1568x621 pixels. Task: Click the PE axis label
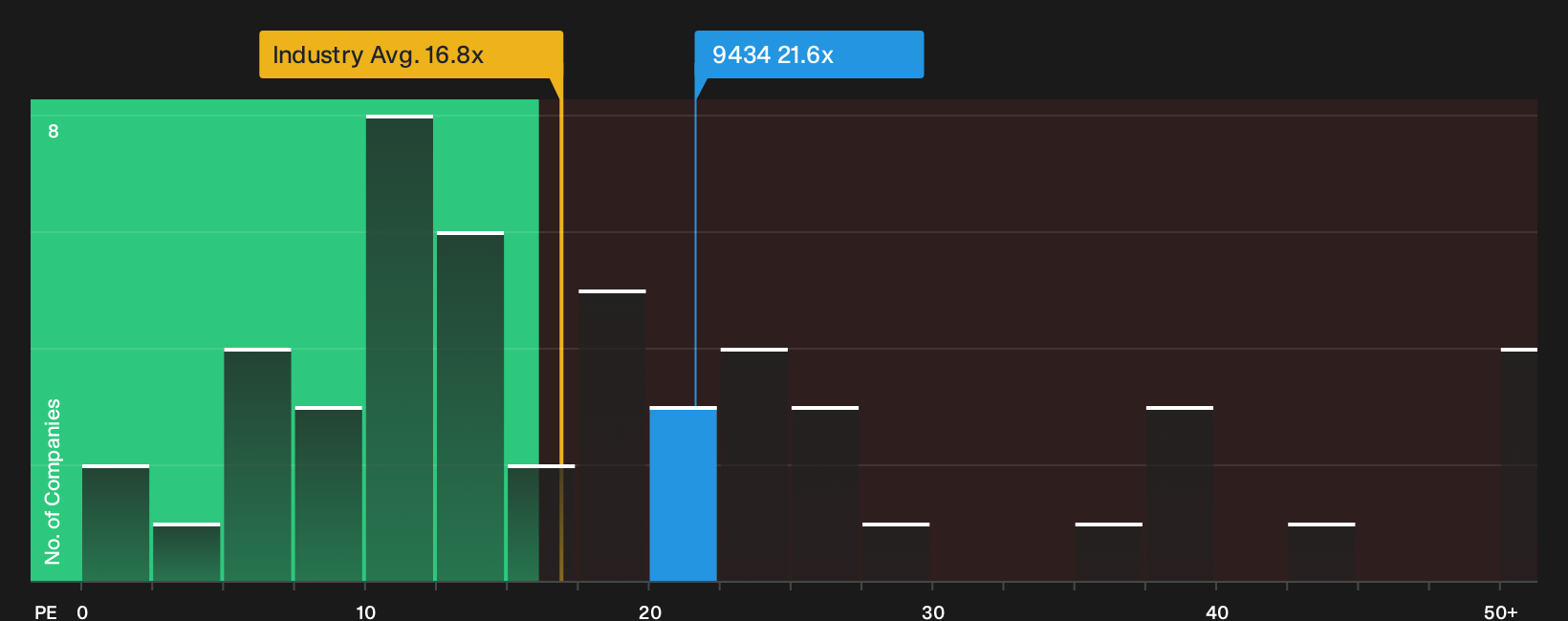pos(46,611)
